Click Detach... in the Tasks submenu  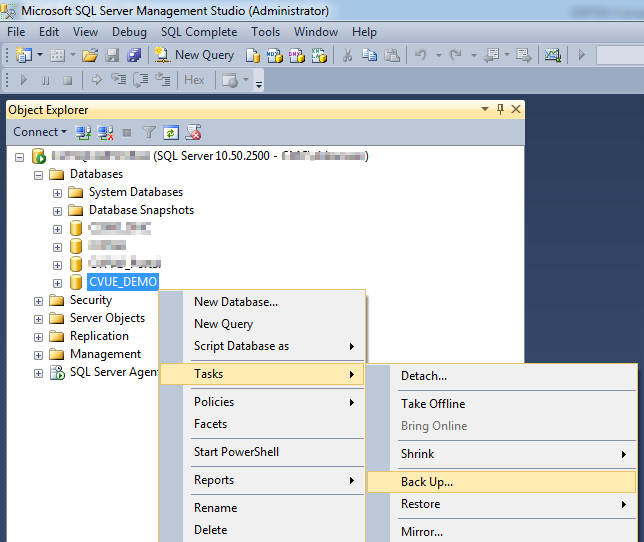click(x=424, y=376)
